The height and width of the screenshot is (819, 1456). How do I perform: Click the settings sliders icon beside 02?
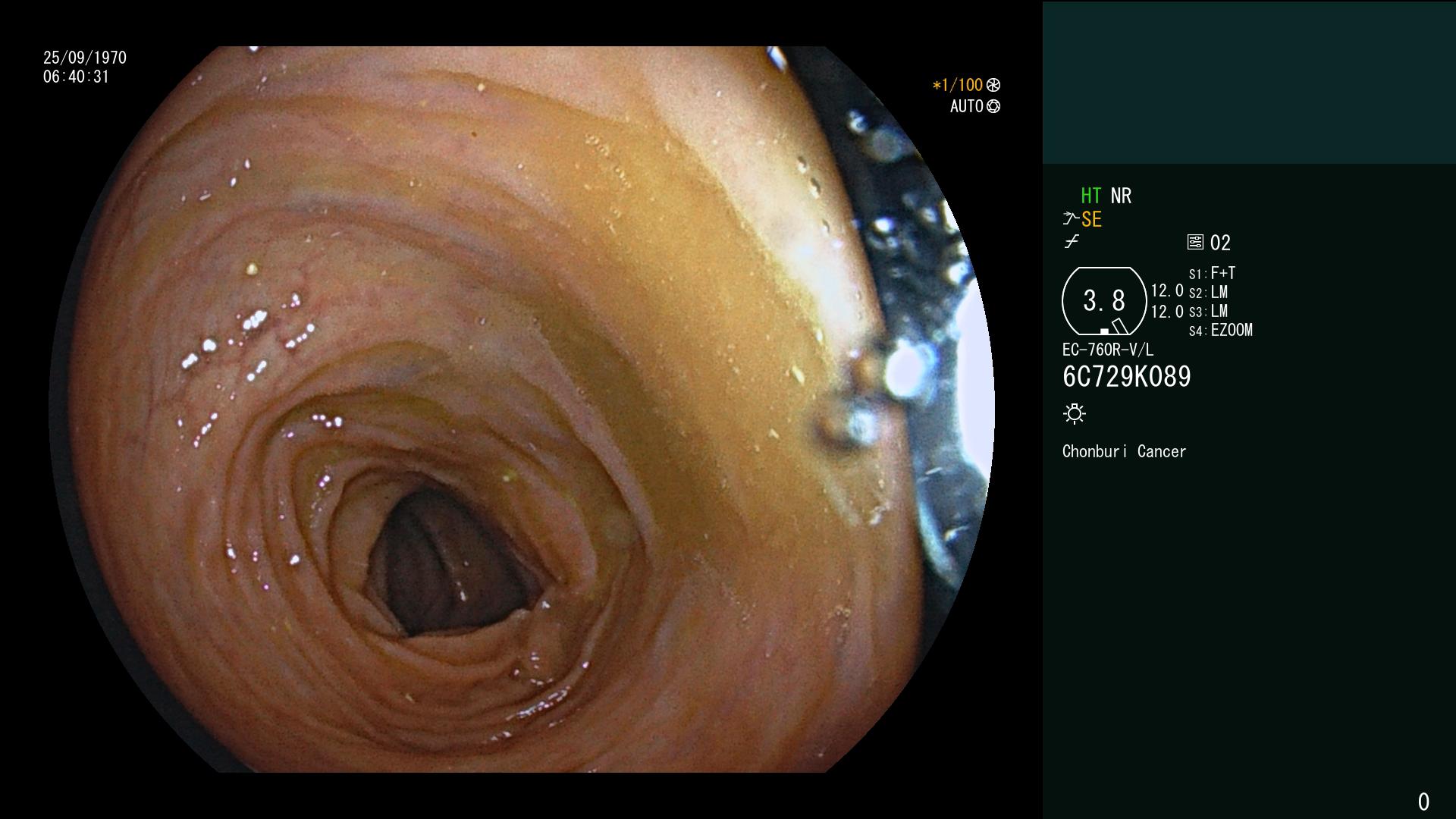click(x=1195, y=242)
